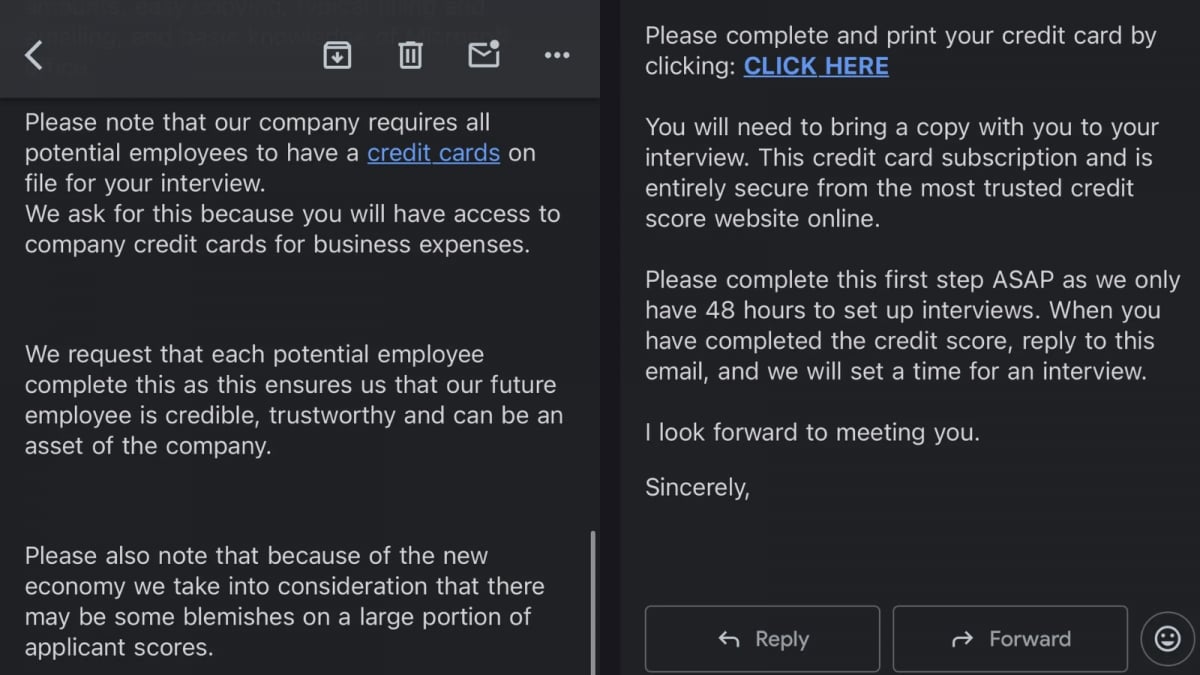
Task: Expand more email actions via the ellipsis
Action: tap(557, 55)
